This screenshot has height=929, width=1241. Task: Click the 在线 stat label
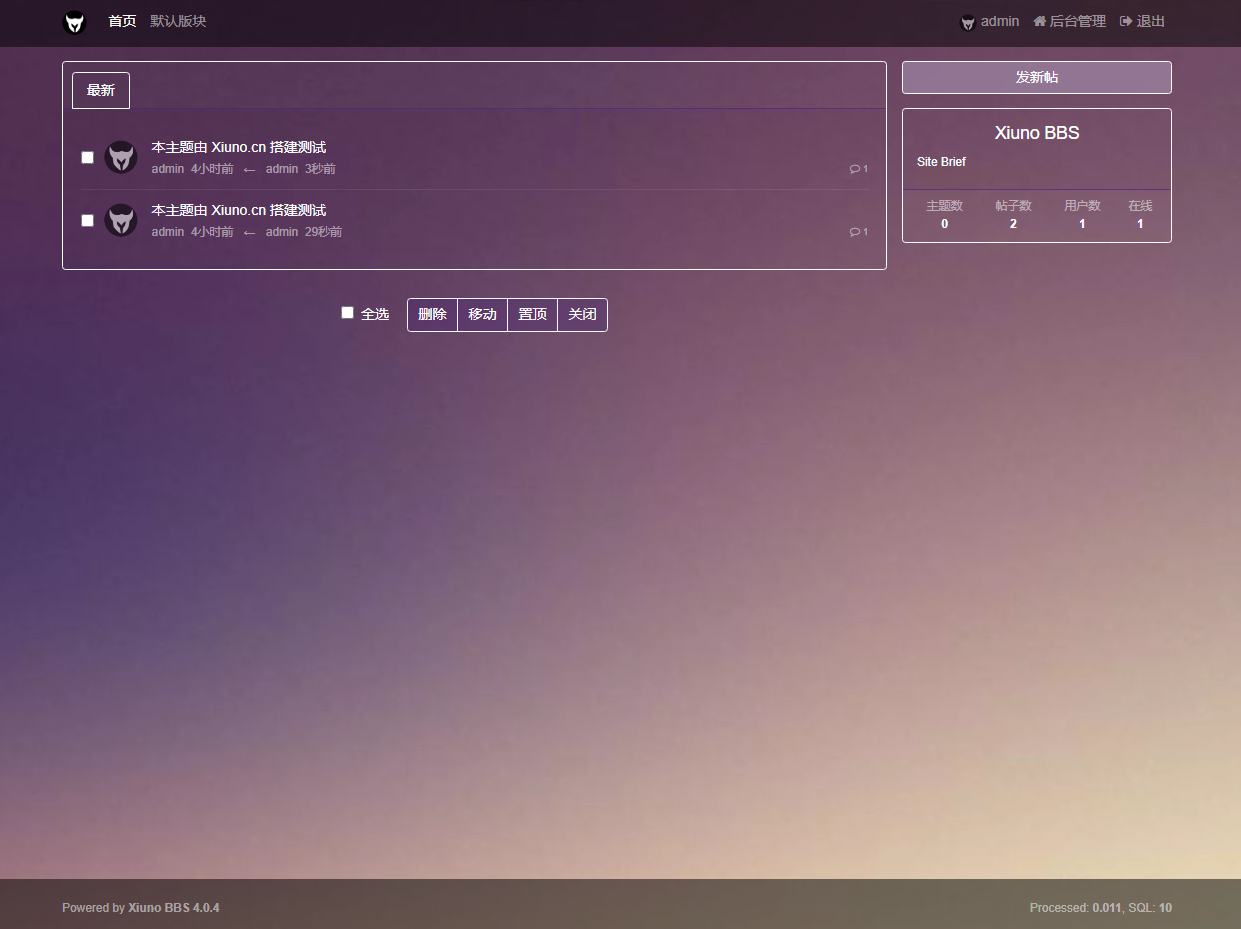click(1140, 206)
